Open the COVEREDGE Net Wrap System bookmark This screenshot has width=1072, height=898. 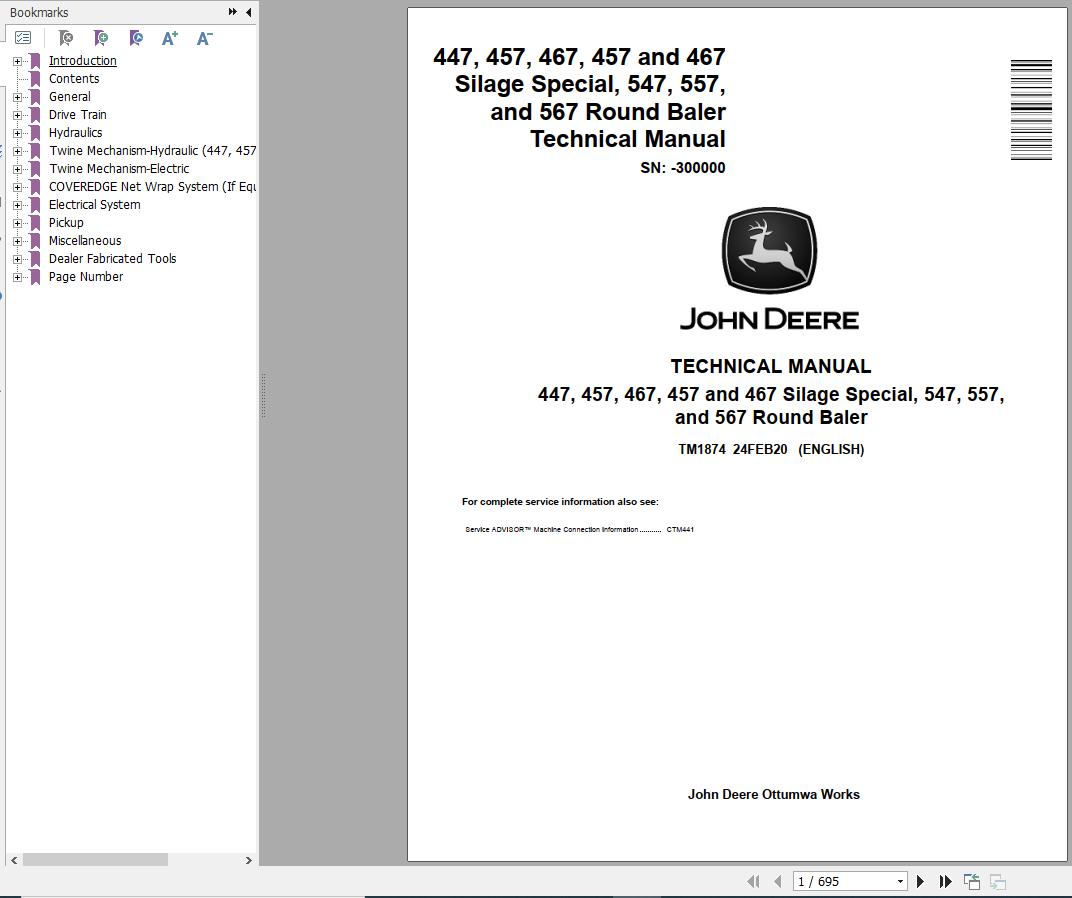152,187
